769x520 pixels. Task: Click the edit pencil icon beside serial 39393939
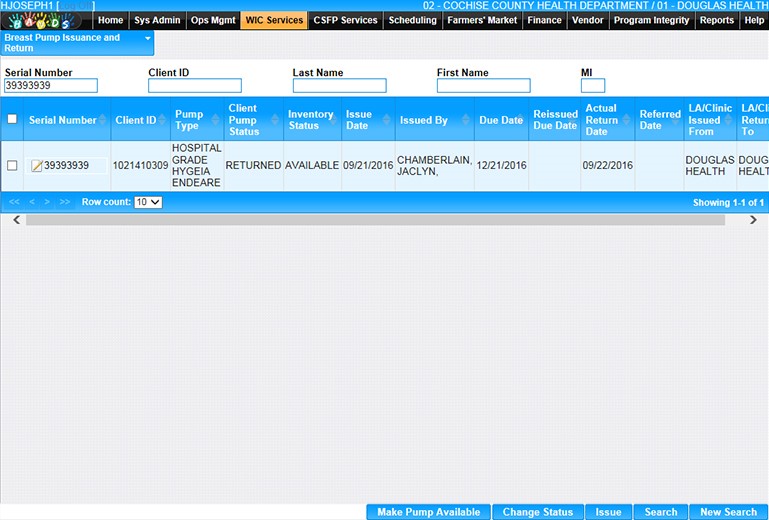tap(36, 166)
